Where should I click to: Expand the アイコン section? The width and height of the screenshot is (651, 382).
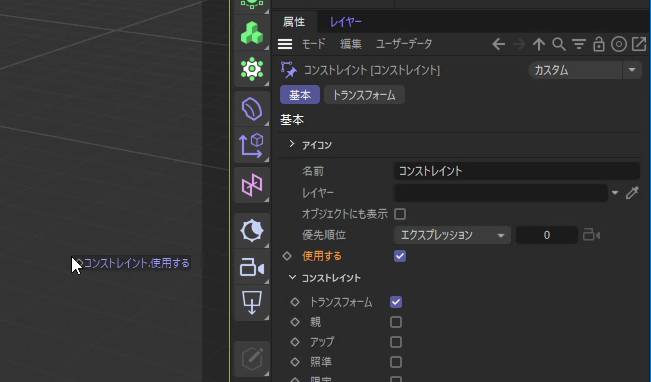coord(292,144)
